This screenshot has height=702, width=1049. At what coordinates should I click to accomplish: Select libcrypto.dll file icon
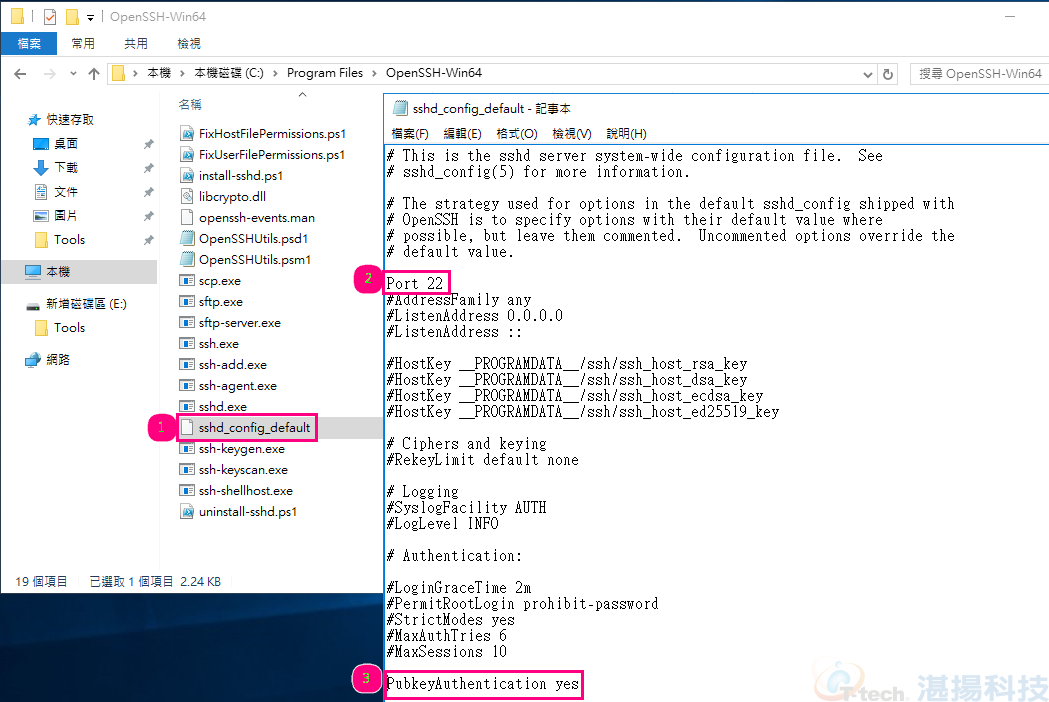click(x=187, y=197)
